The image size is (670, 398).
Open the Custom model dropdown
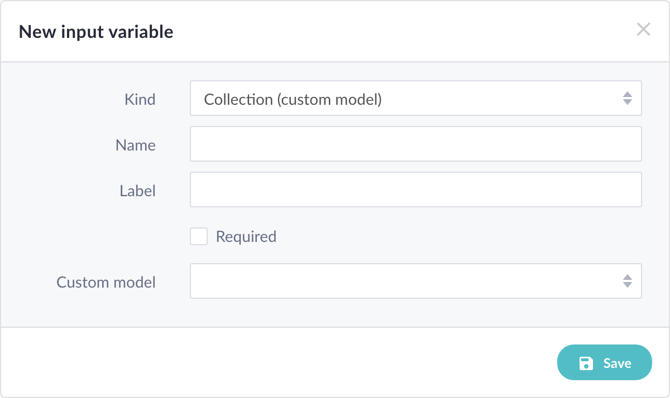click(x=416, y=281)
